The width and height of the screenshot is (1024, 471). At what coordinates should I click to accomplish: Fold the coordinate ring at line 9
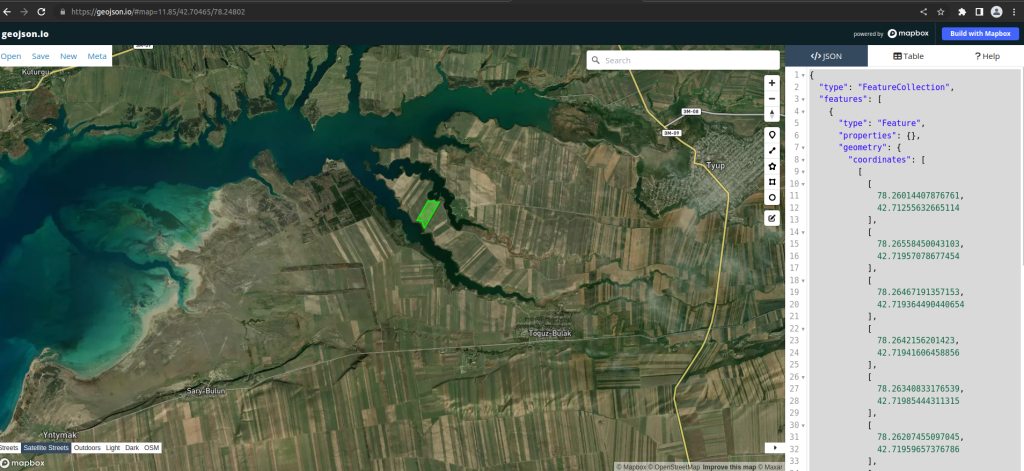(803, 172)
